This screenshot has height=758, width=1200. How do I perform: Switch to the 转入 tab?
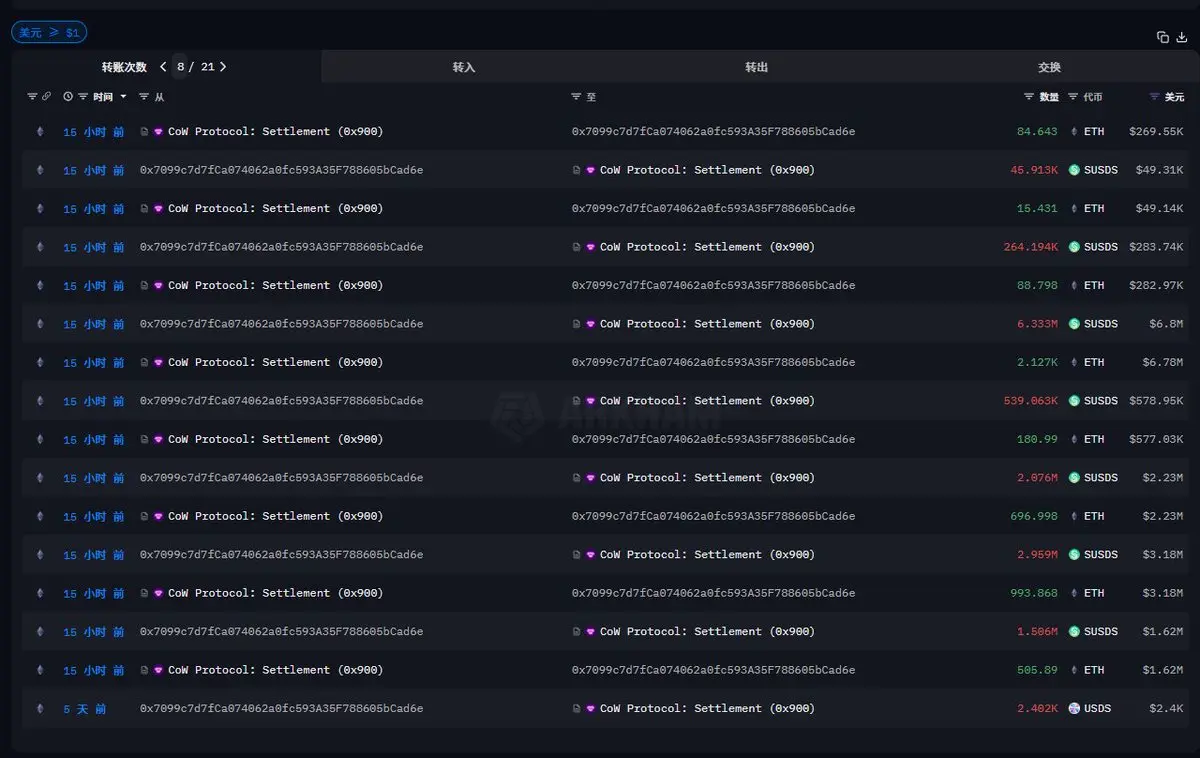pos(464,67)
